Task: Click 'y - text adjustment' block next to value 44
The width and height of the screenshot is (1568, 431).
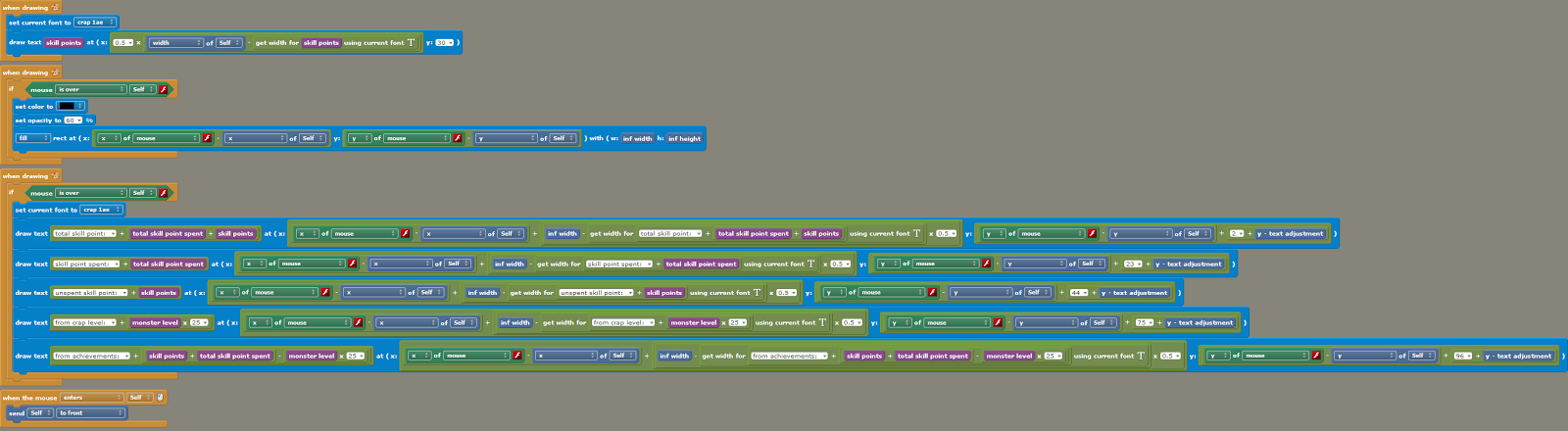Action: [1134, 293]
